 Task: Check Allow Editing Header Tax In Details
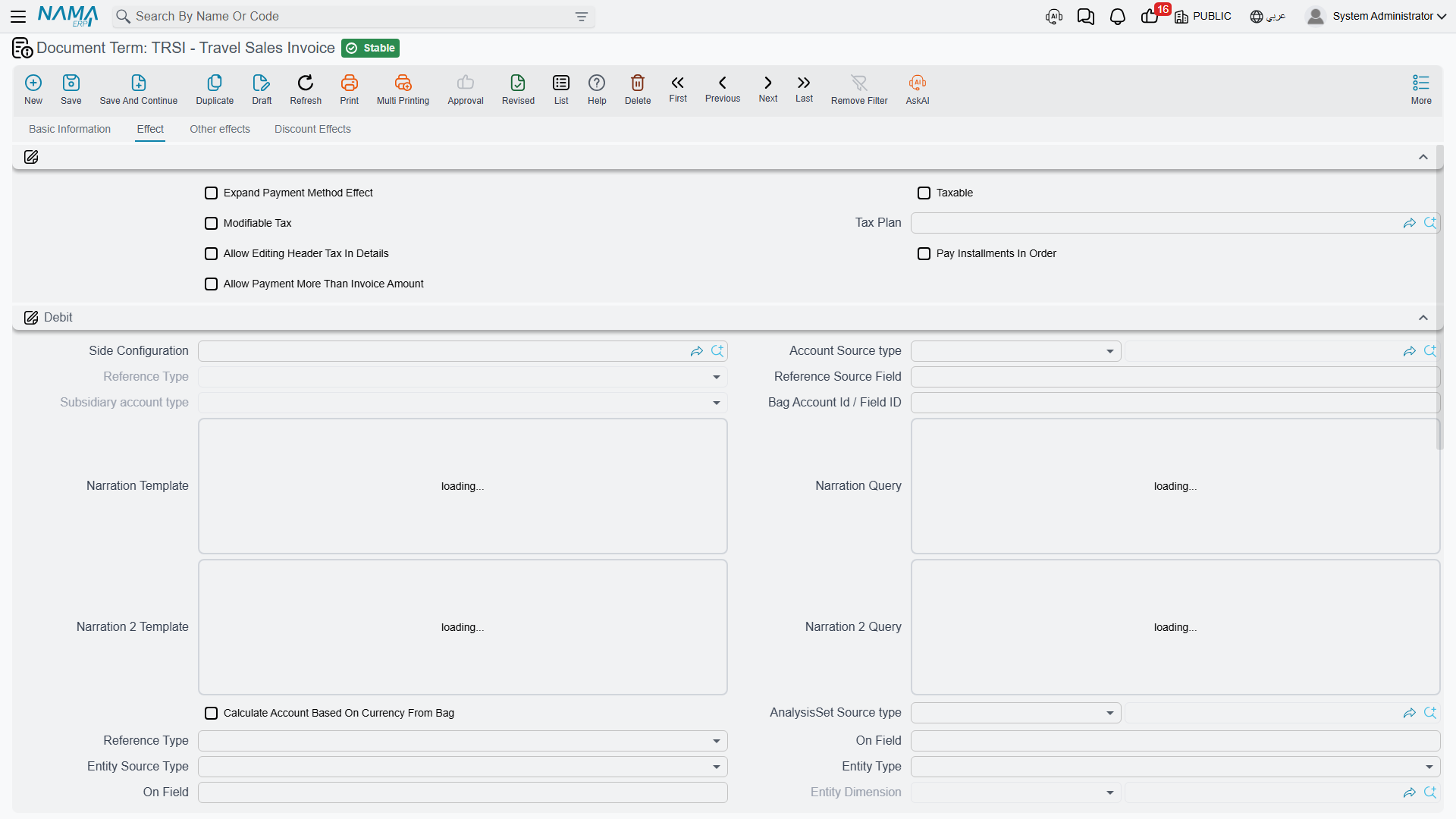[212, 254]
